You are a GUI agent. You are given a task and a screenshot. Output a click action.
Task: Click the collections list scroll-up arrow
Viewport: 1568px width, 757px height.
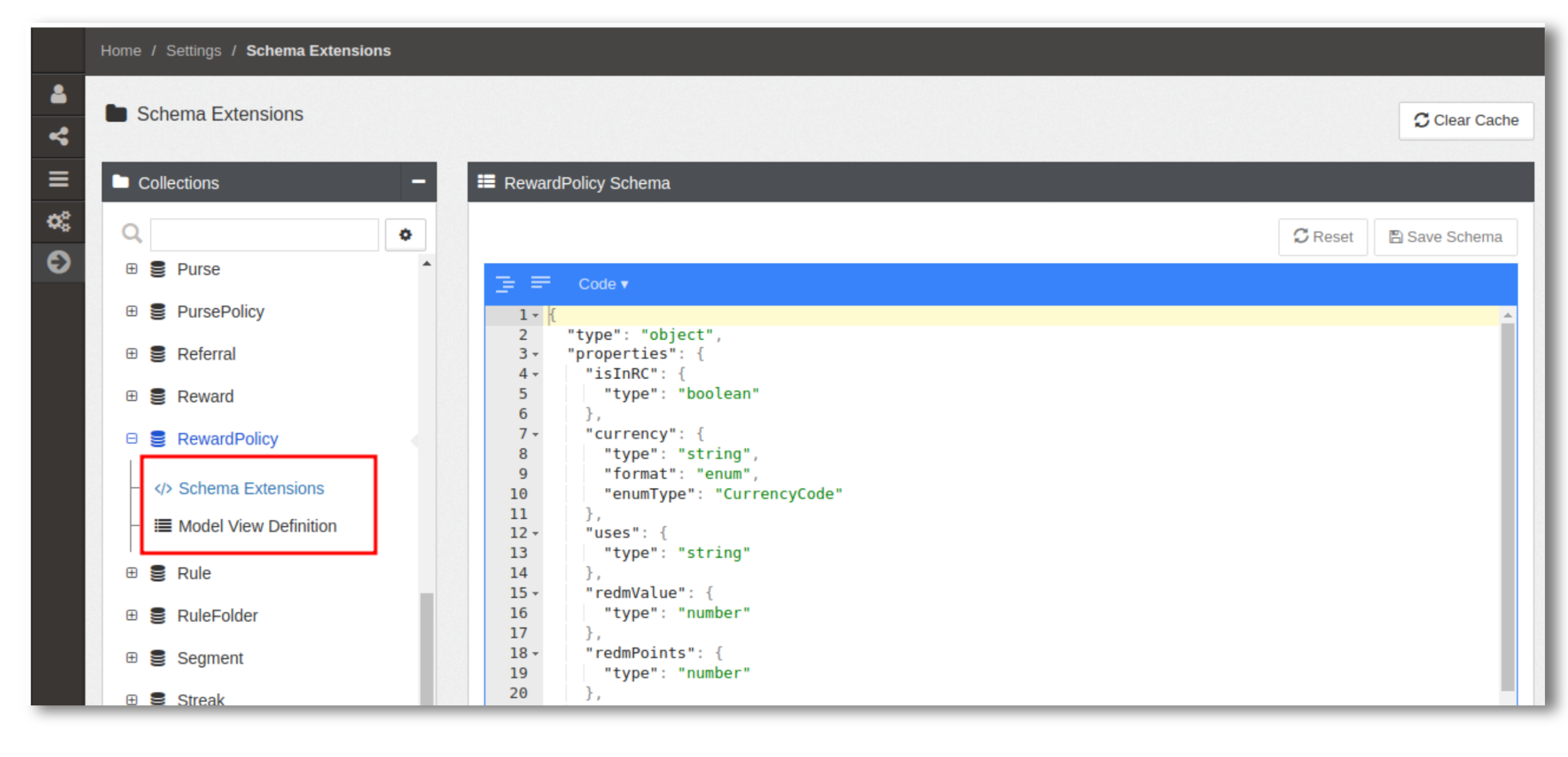point(427,264)
